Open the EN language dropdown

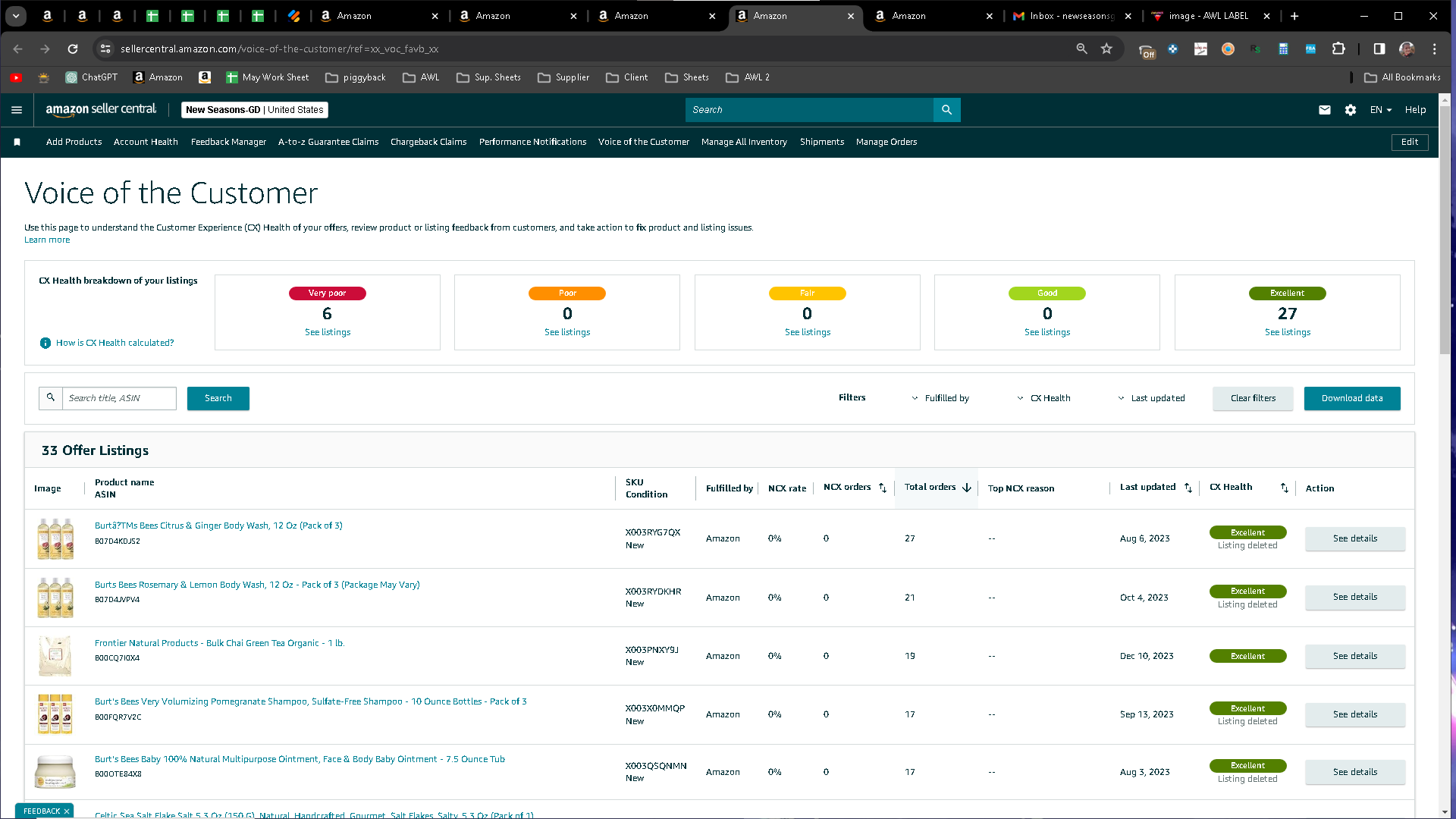tap(1381, 110)
